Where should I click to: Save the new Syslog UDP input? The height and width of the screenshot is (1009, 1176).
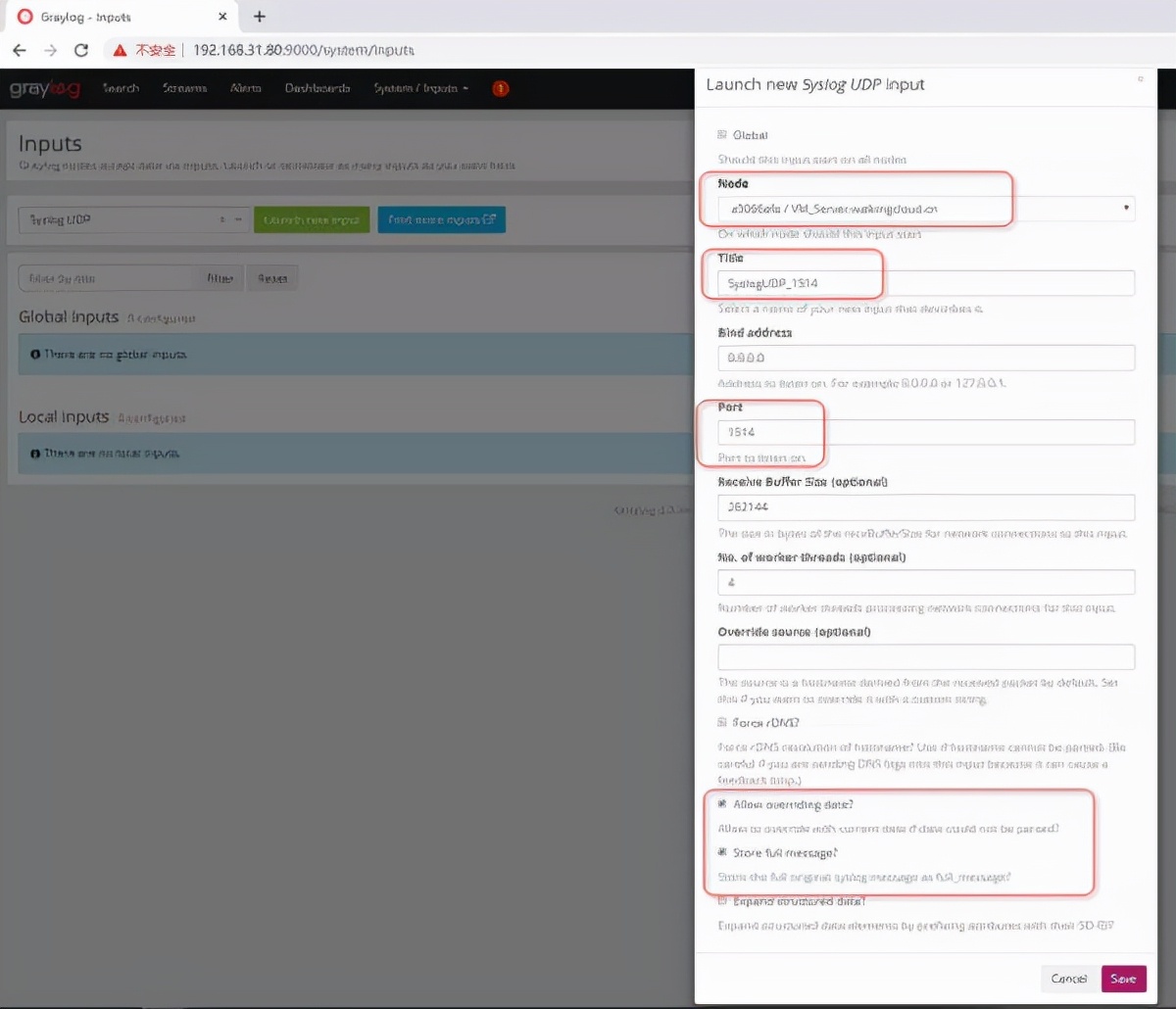1123,978
